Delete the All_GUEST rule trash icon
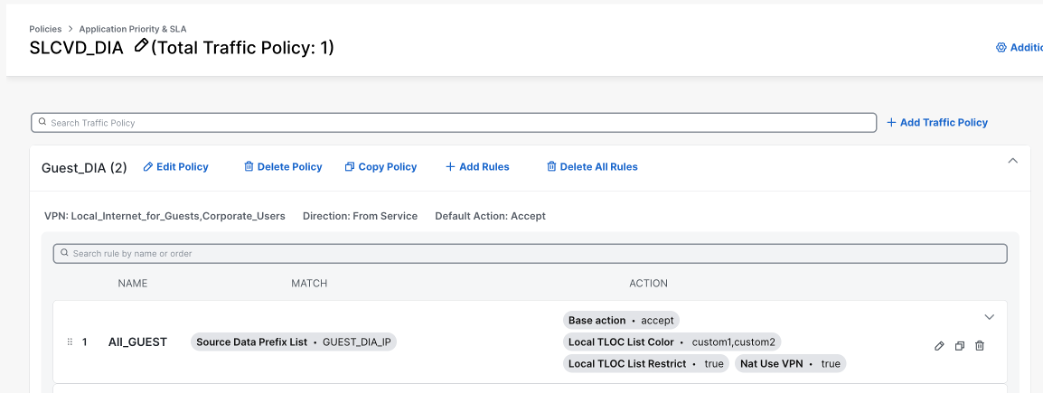The image size is (1044, 394). (979, 346)
